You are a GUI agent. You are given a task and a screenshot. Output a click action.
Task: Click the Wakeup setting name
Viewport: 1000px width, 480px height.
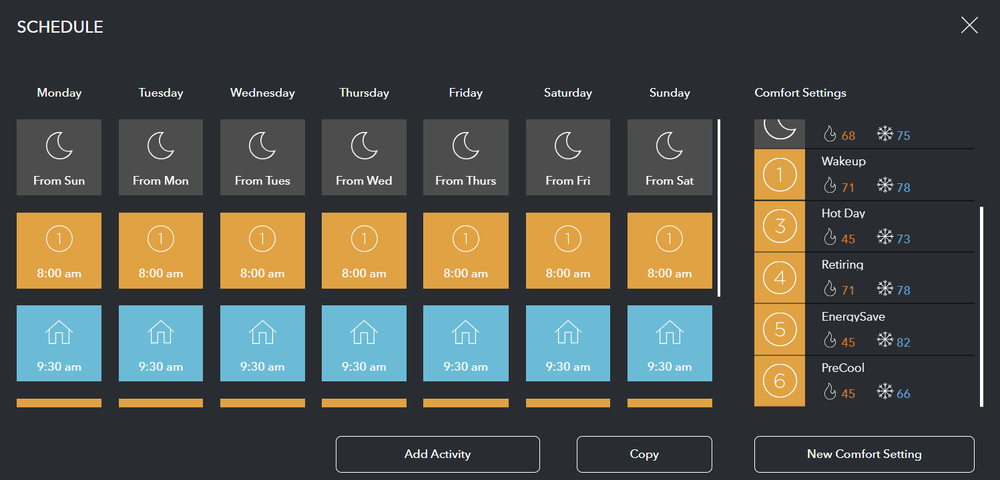coord(843,161)
